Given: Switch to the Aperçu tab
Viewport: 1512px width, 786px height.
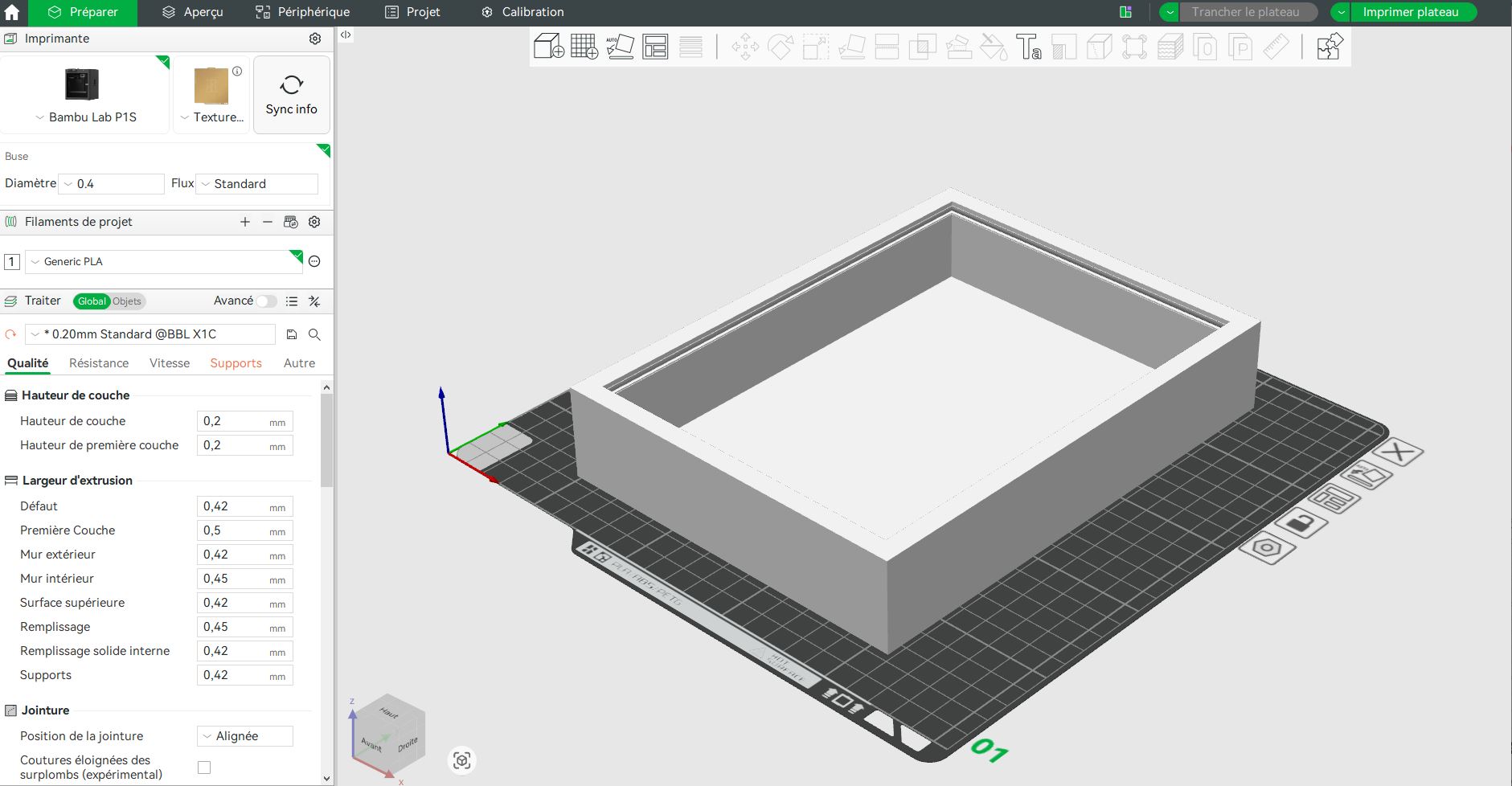Looking at the screenshot, I should [x=193, y=12].
